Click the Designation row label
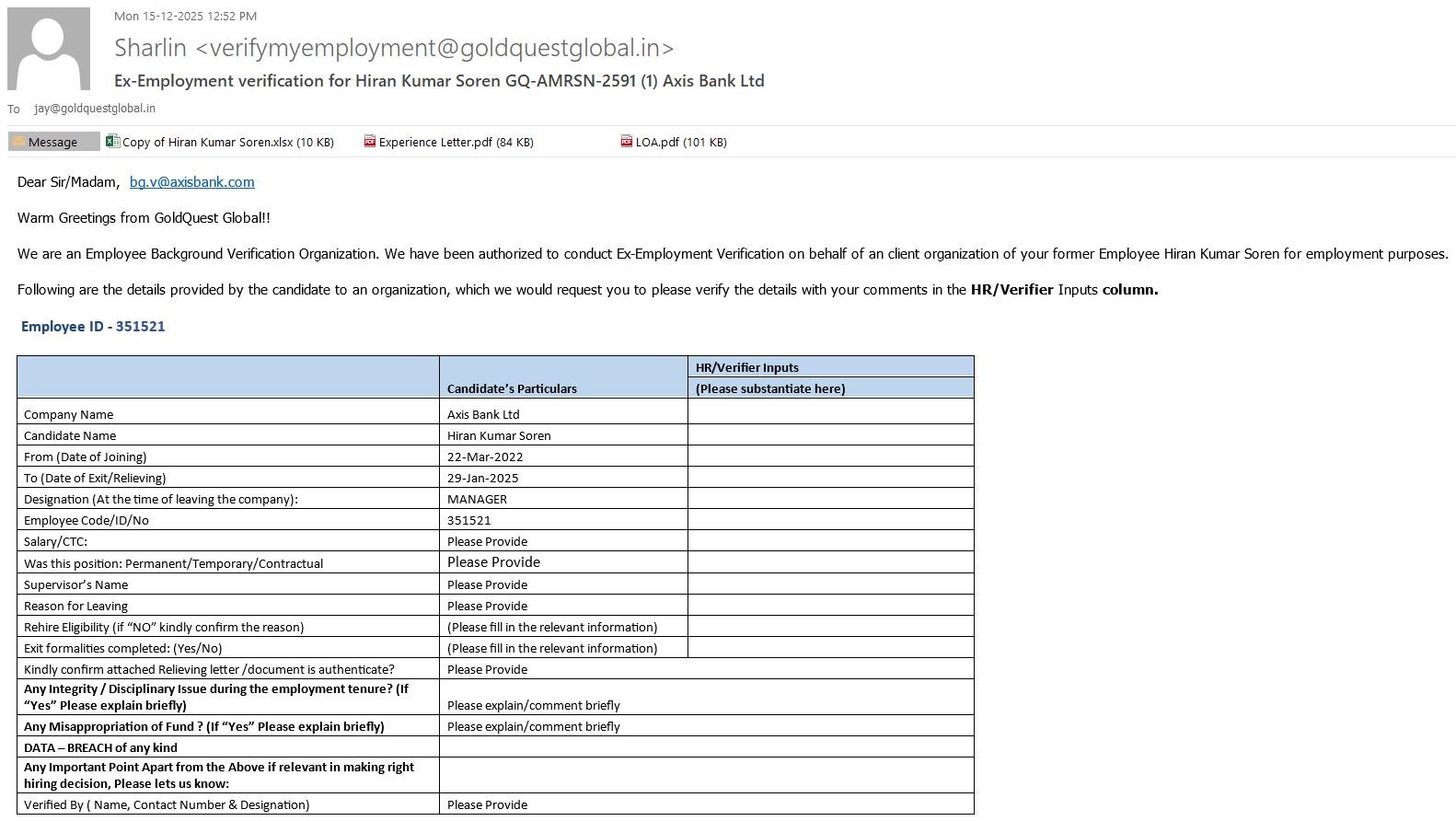 pos(161,500)
